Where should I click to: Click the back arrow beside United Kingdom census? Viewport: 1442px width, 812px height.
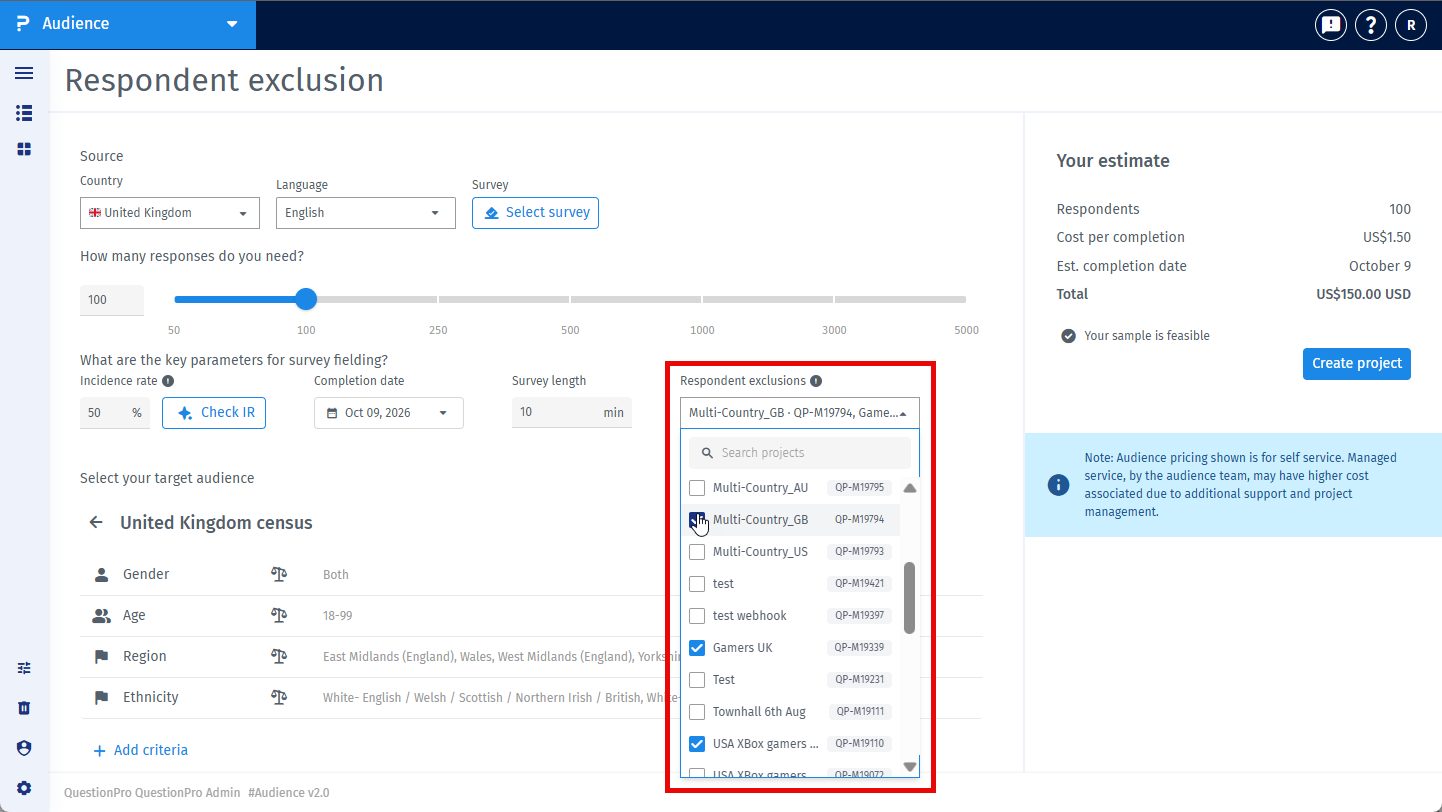[x=96, y=522]
